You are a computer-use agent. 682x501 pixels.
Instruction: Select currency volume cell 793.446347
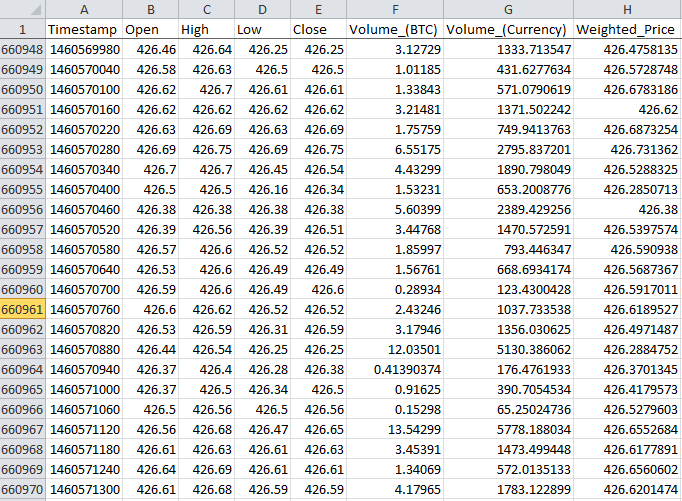tap(508, 250)
